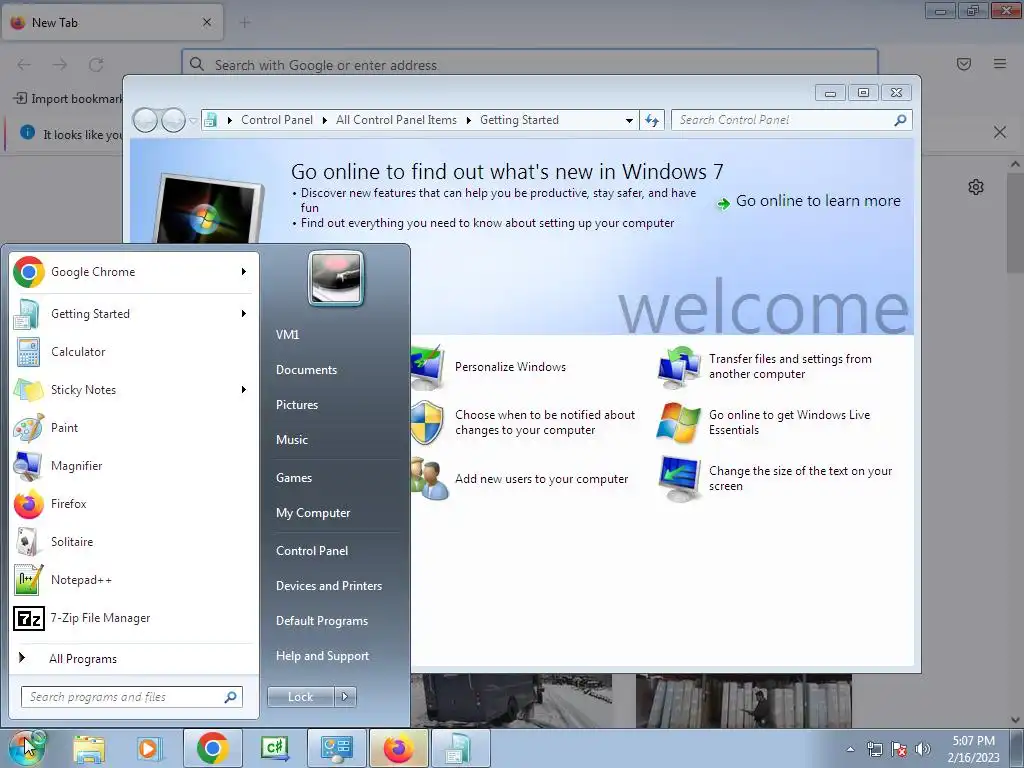Show hidden tray icons arrow
Image resolution: width=1024 pixels, height=768 pixels.
850,749
